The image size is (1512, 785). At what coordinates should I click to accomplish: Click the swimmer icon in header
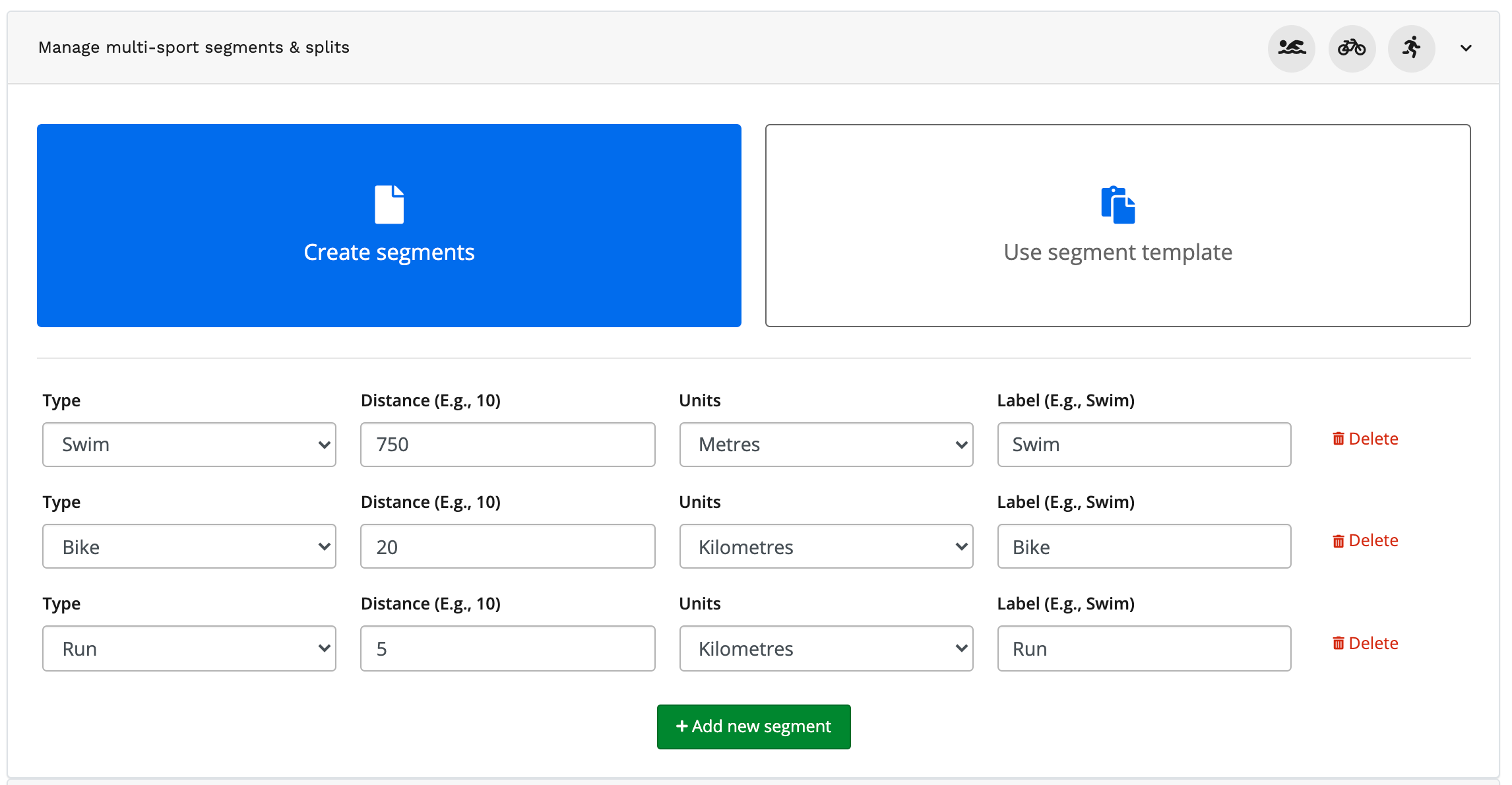click(1291, 48)
